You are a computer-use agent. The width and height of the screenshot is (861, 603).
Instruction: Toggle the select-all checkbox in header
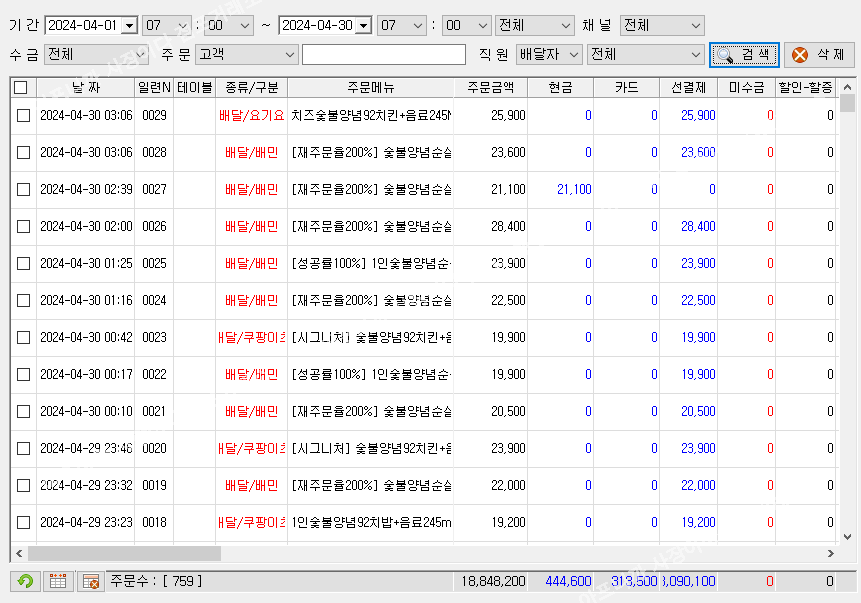coord(21,88)
